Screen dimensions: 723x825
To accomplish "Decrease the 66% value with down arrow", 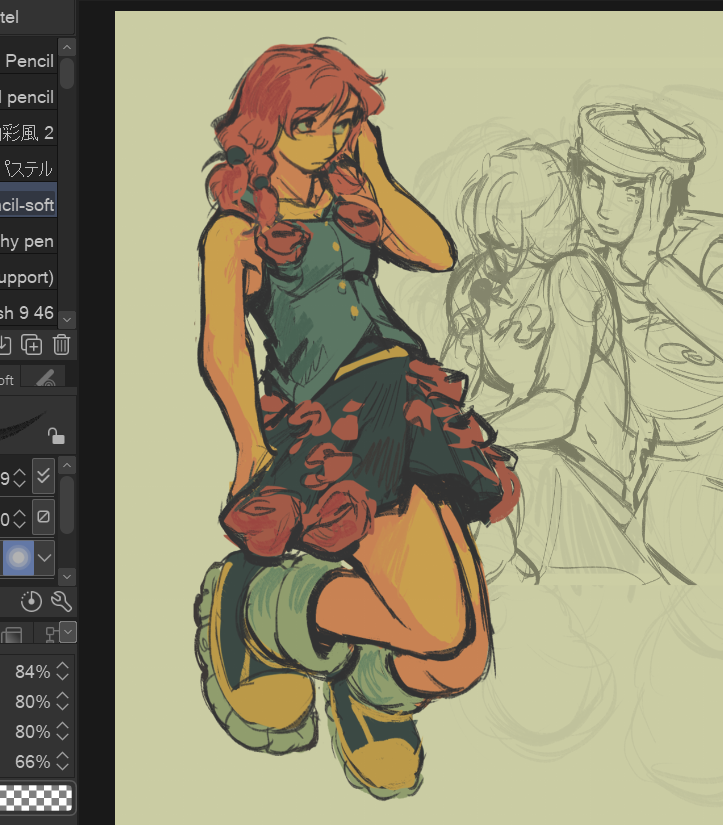I will [63, 767].
